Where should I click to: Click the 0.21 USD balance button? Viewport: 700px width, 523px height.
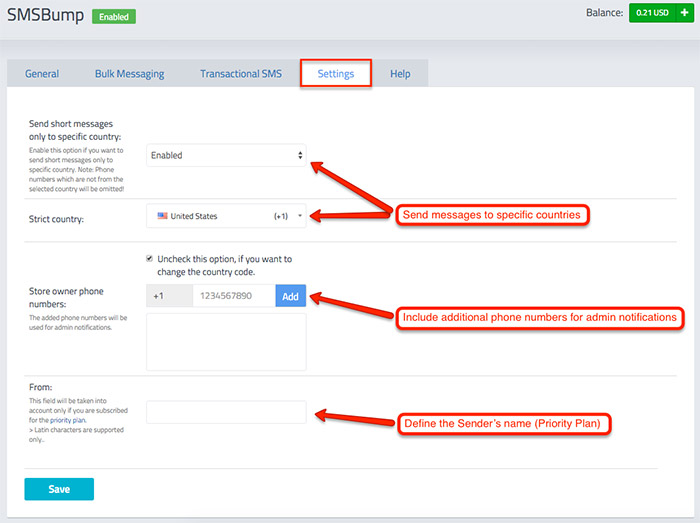point(652,12)
